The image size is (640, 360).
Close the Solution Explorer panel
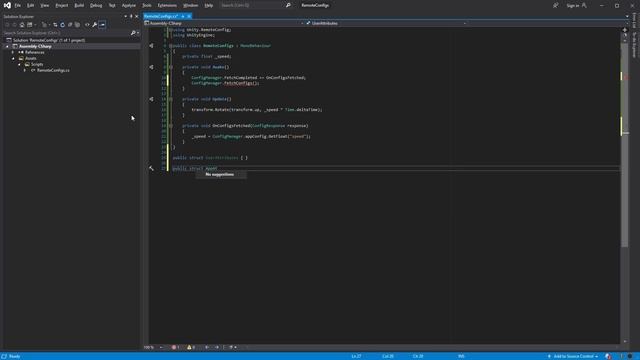click(137, 16)
